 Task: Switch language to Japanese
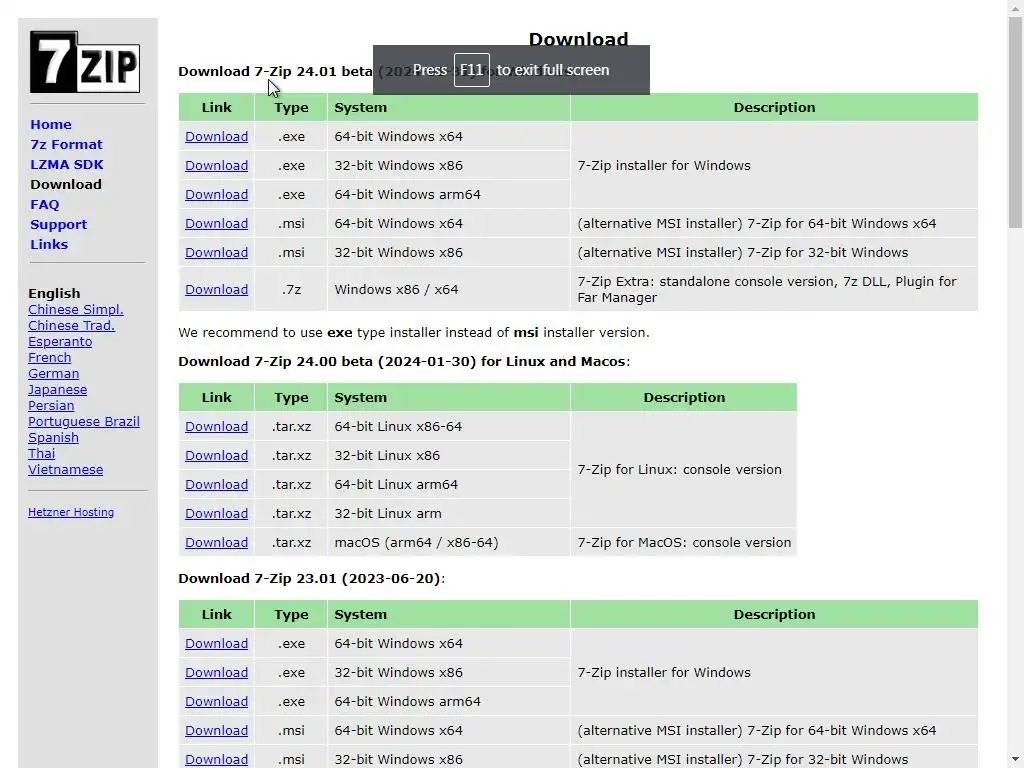pyautogui.click(x=57, y=389)
